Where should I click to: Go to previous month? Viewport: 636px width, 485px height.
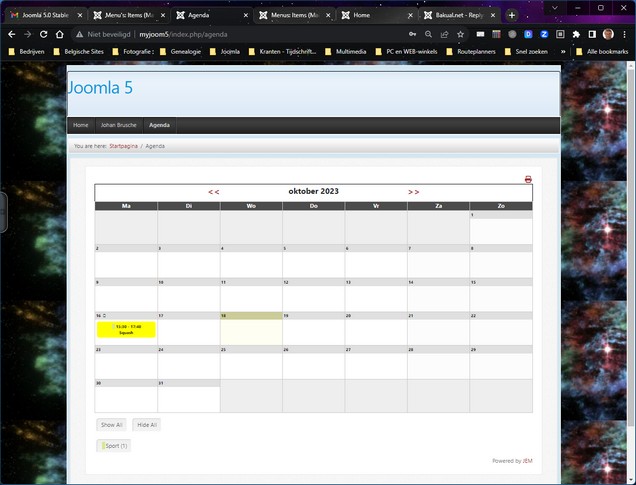pos(214,192)
